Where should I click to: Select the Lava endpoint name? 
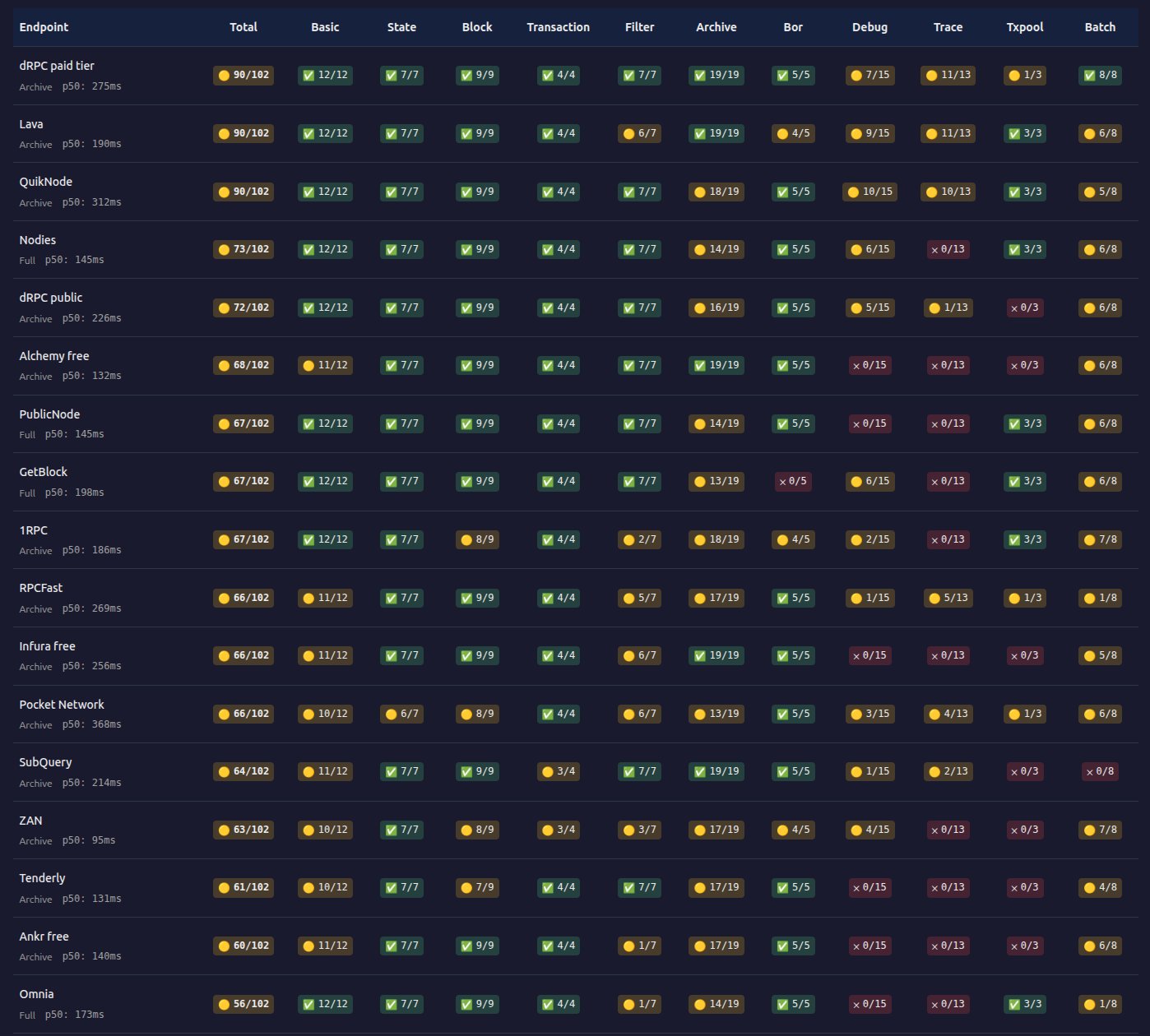point(31,124)
